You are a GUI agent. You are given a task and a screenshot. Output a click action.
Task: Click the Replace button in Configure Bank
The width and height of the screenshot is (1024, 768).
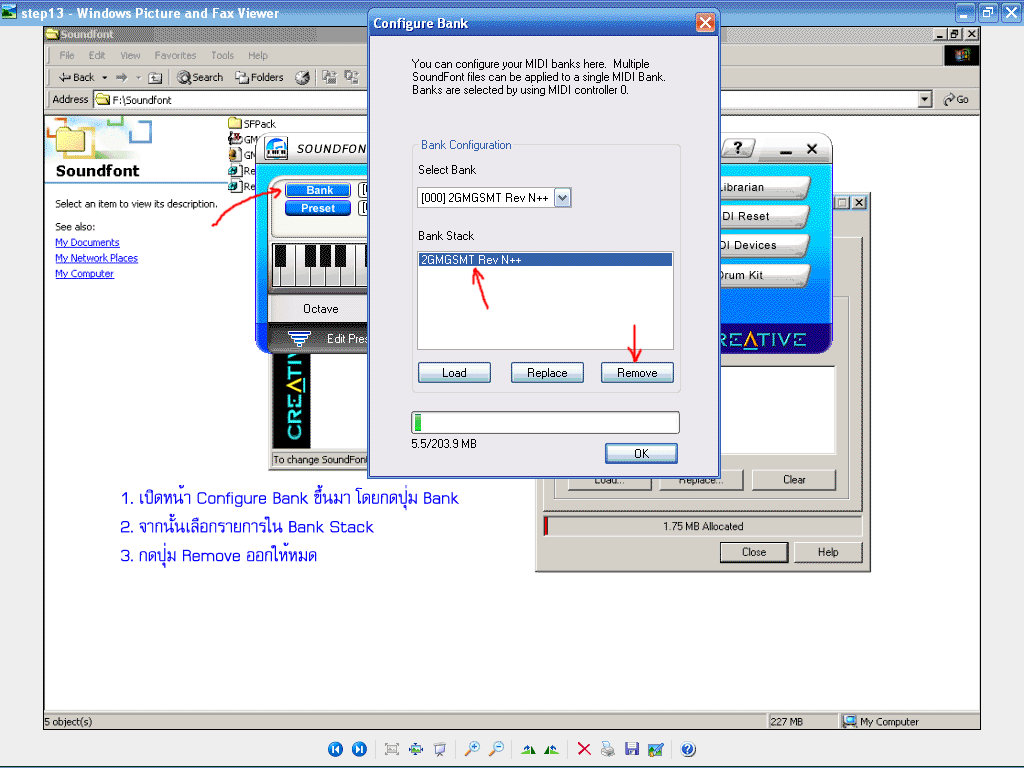point(547,372)
